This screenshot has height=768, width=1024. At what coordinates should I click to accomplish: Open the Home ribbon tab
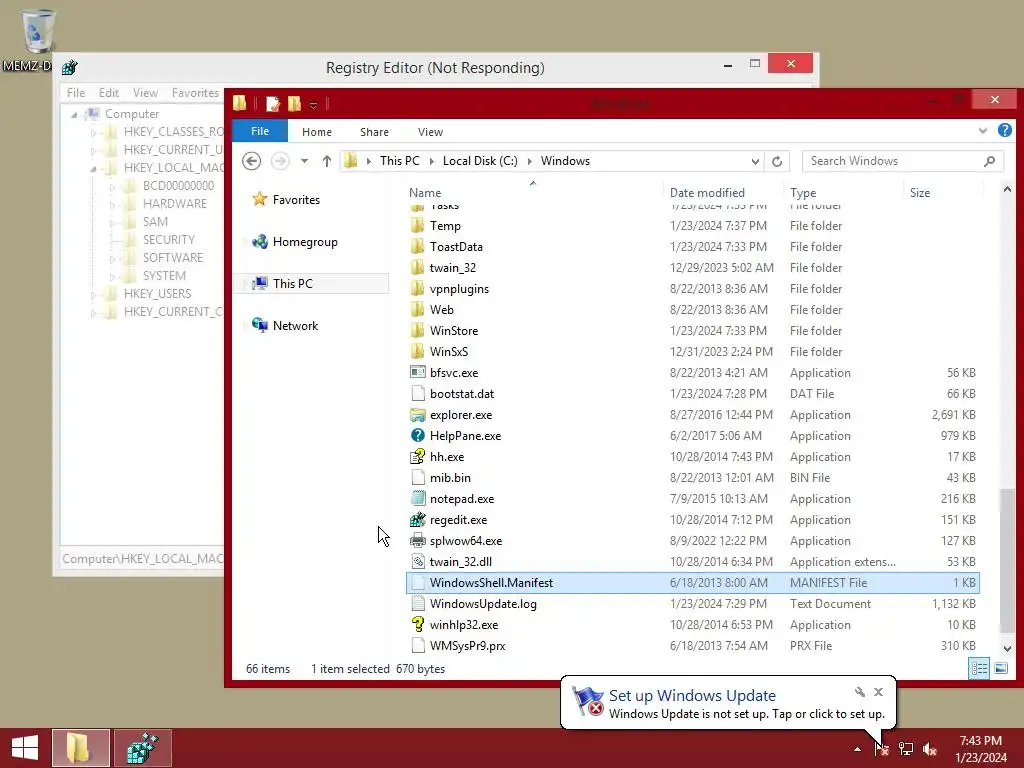pos(317,132)
